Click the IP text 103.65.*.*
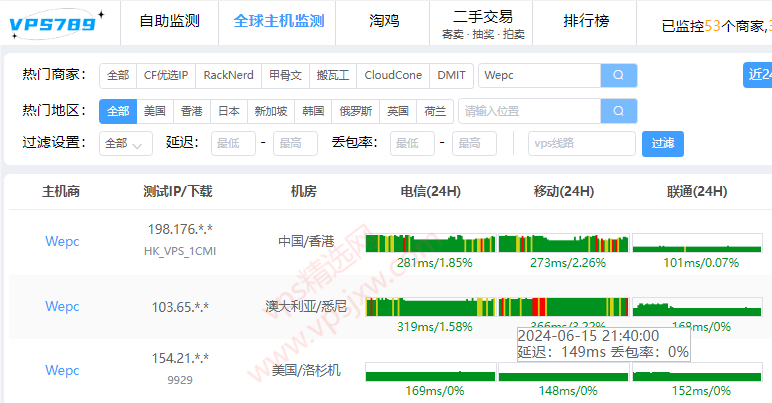 coord(180,307)
